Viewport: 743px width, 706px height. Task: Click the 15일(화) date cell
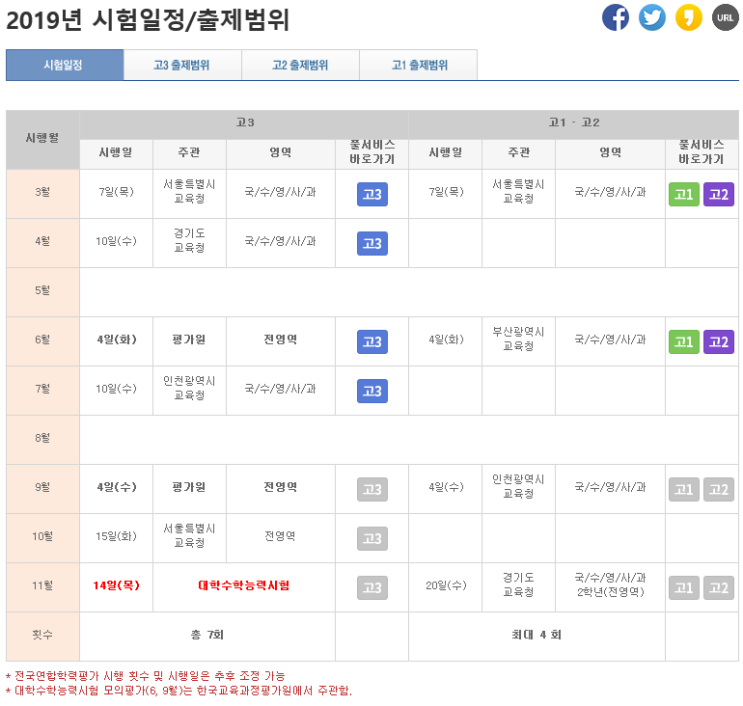tap(116, 537)
